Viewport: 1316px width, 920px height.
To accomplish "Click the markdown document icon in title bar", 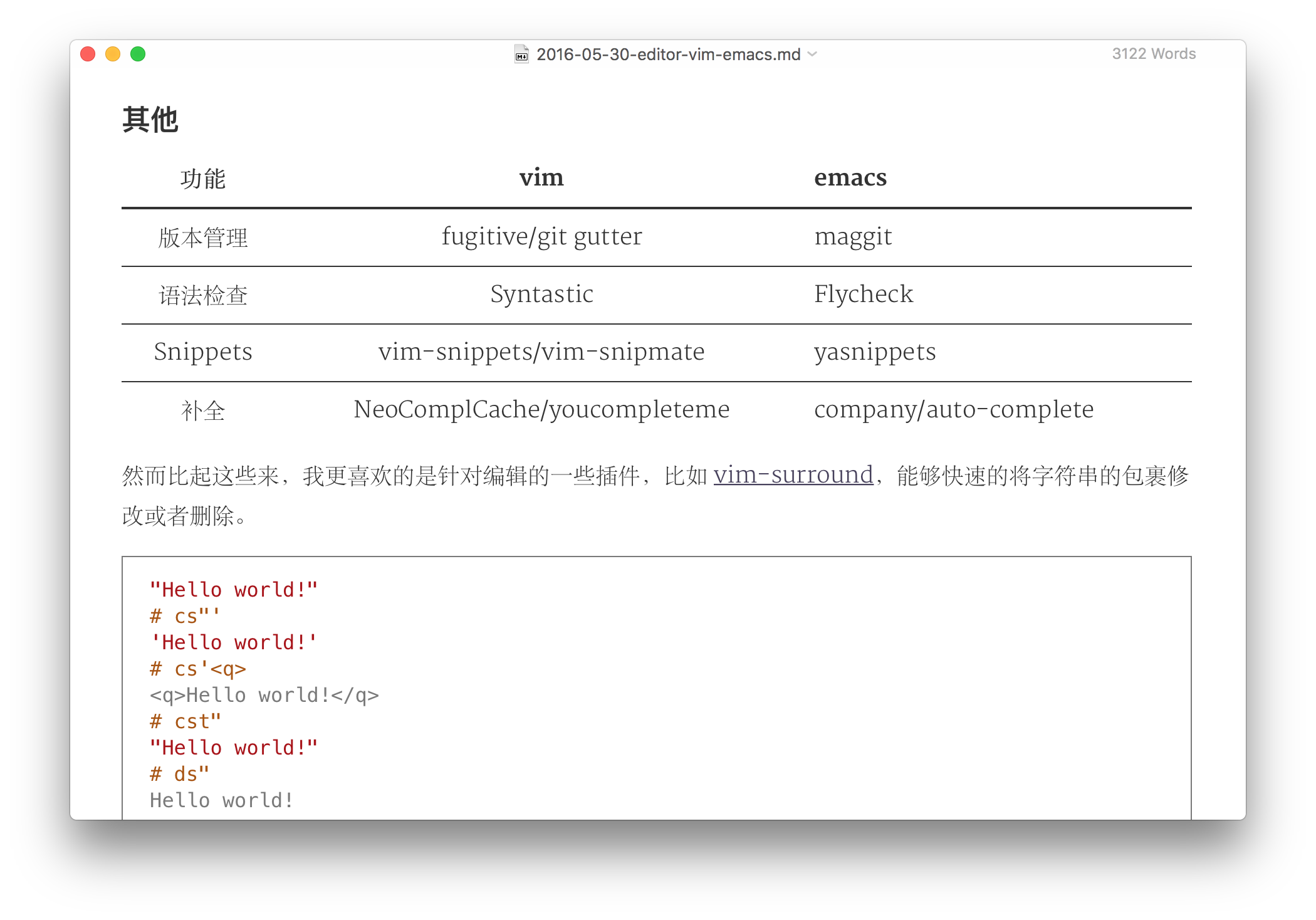I will point(521,55).
